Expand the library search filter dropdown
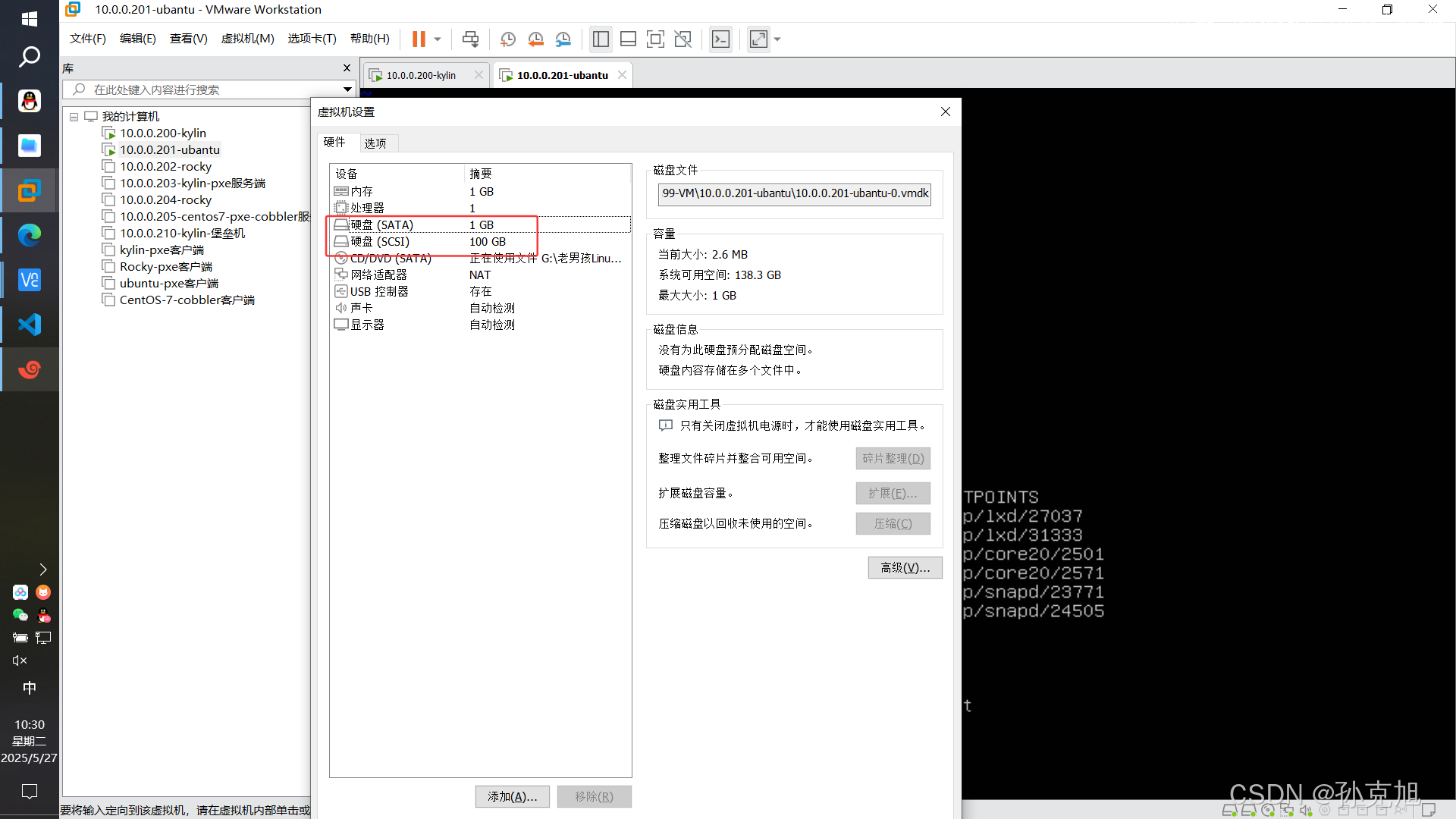The width and height of the screenshot is (1456, 819). 347,89
